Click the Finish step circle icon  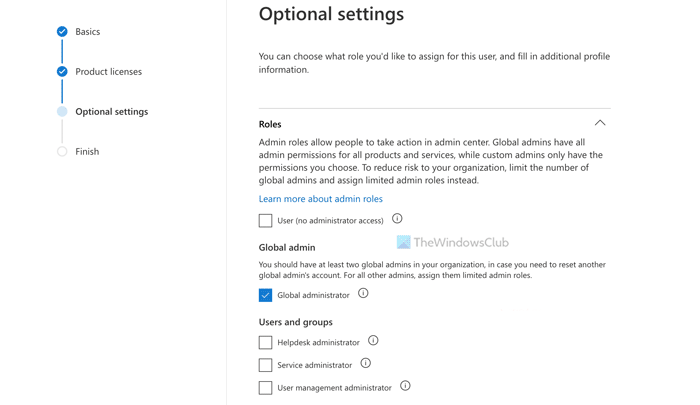click(x=62, y=152)
